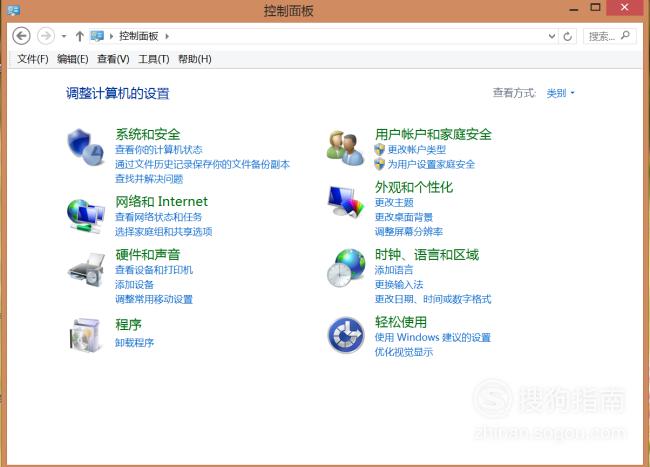Expand the address bar history dropdown
The width and height of the screenshot is (650, 467).
coord(552,36)
